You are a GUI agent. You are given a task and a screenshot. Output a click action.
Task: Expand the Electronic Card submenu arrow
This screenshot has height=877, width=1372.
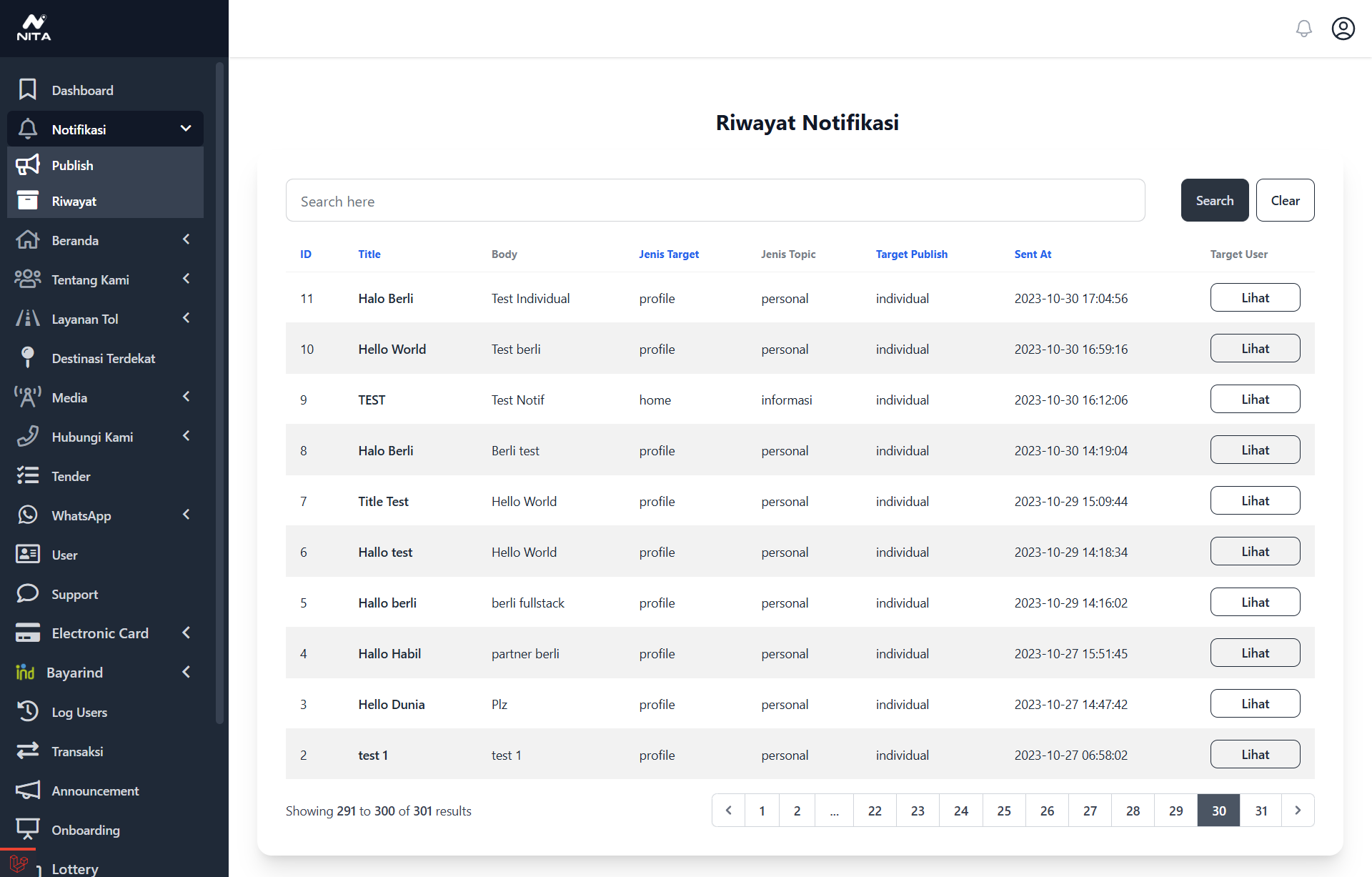[x=186, y=633]
